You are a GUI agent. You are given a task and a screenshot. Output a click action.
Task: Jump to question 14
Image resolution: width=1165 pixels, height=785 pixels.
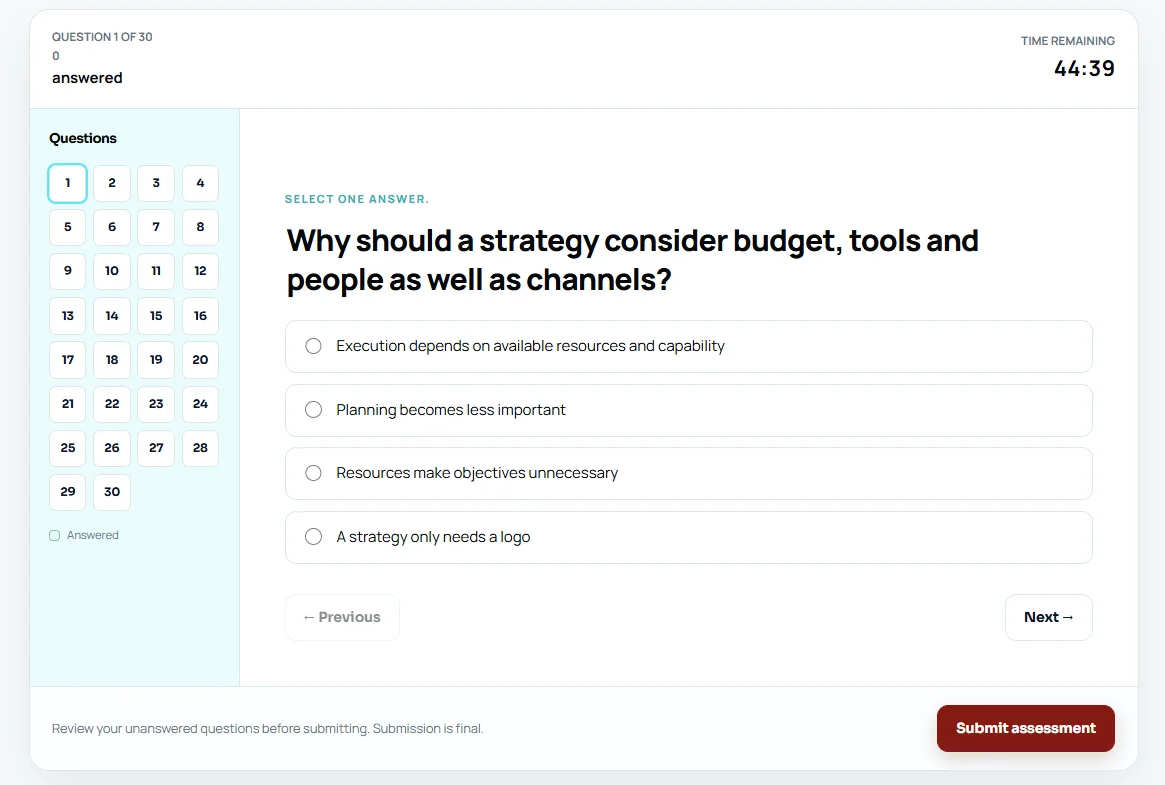[x=111, y=316]
